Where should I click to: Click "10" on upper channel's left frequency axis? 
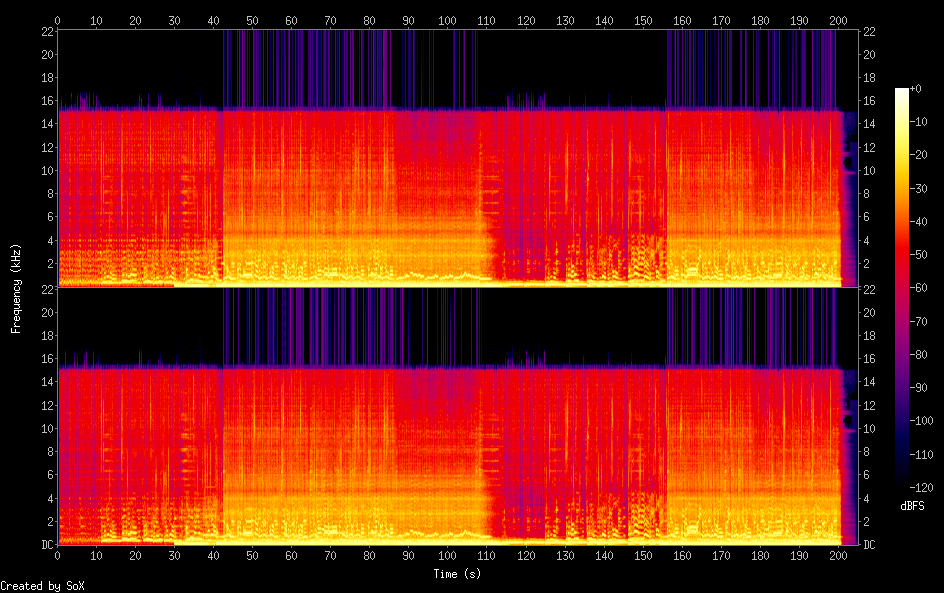pyautogui.click(x=48, y=170)
